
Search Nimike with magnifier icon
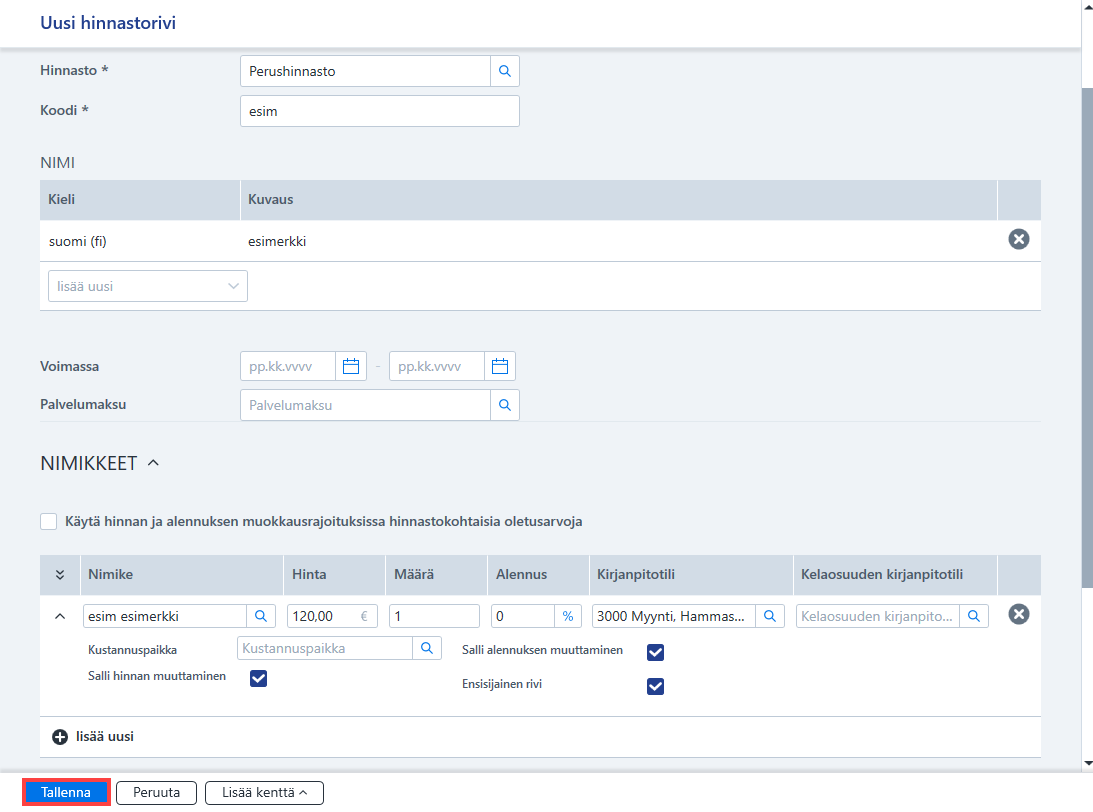point(261,616)
